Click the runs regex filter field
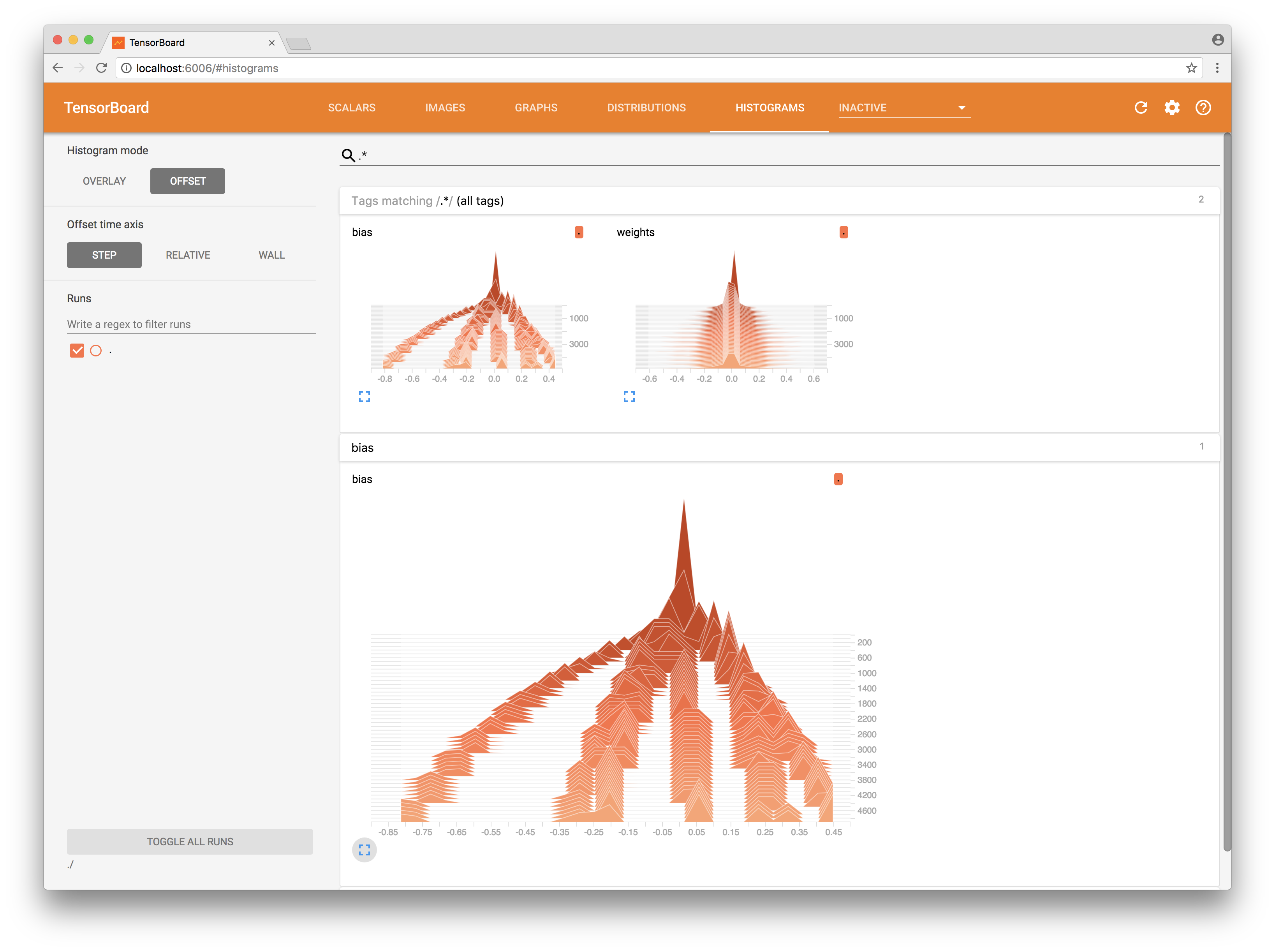1275x952 pixels. click(191, 324)
